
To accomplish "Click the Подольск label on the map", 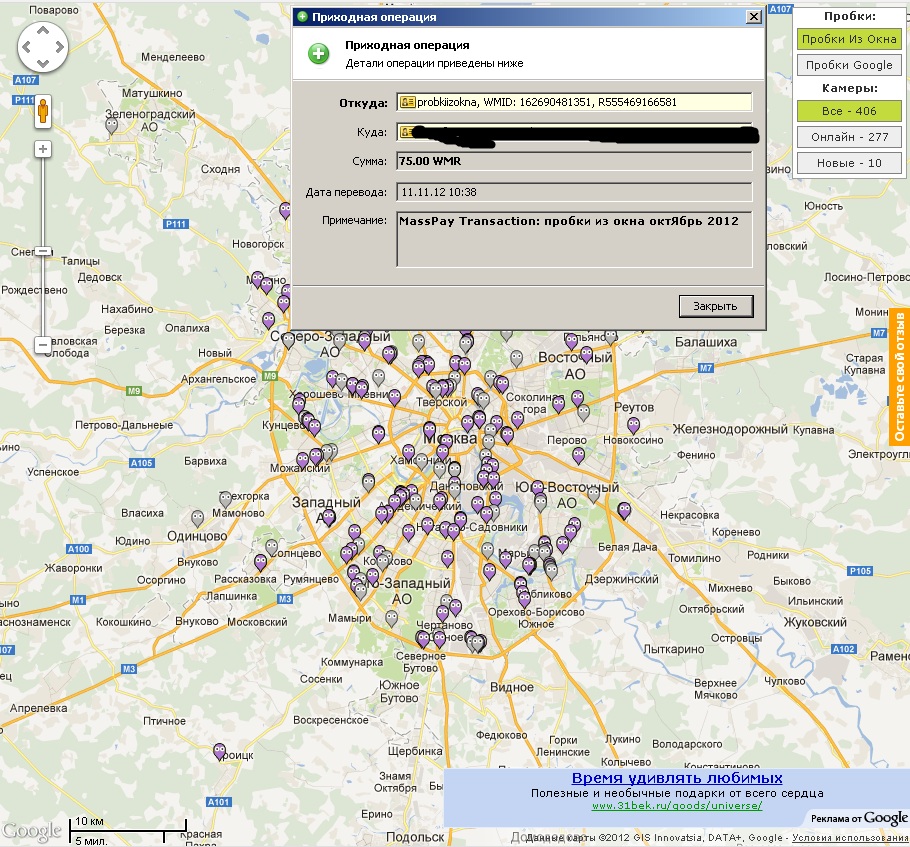I will [x=415, y=837].
